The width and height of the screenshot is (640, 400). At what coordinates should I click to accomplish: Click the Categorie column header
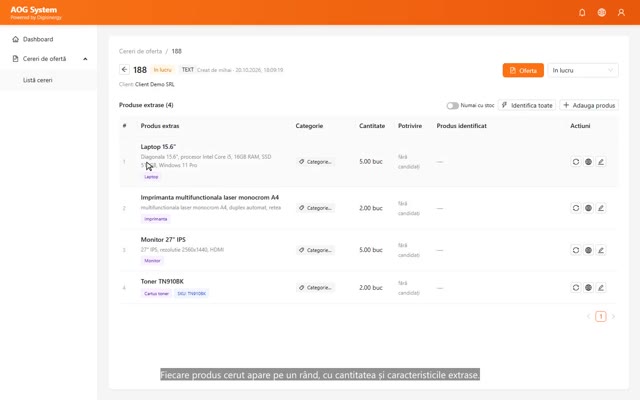click(309, 126)
